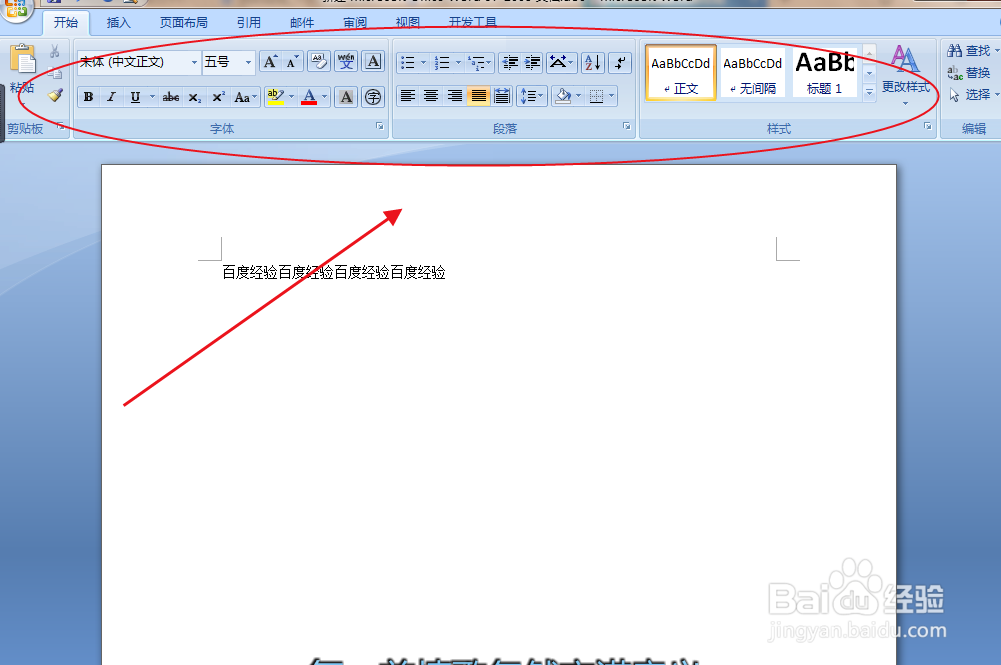Click Increase Indent icon
Image resolution: width=1001 pixels, height=665 pixels.
tap(532, 63)
